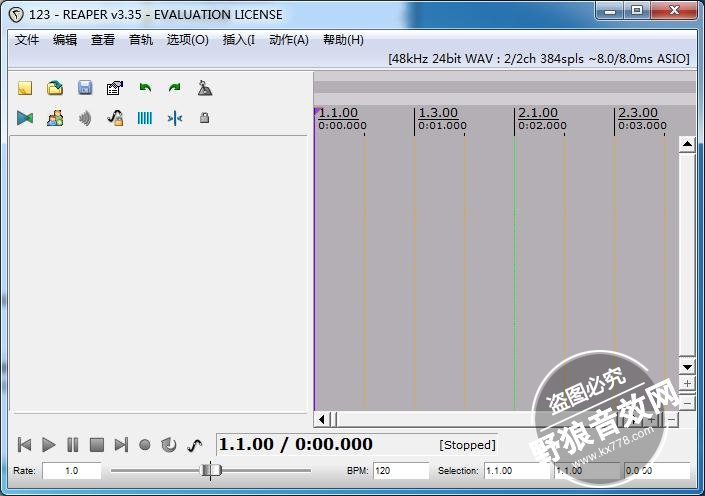Click the horizontal scrollbar left arrow
Image resolution: width=705 pixels, height=496 pixels.
click(322, 420)
